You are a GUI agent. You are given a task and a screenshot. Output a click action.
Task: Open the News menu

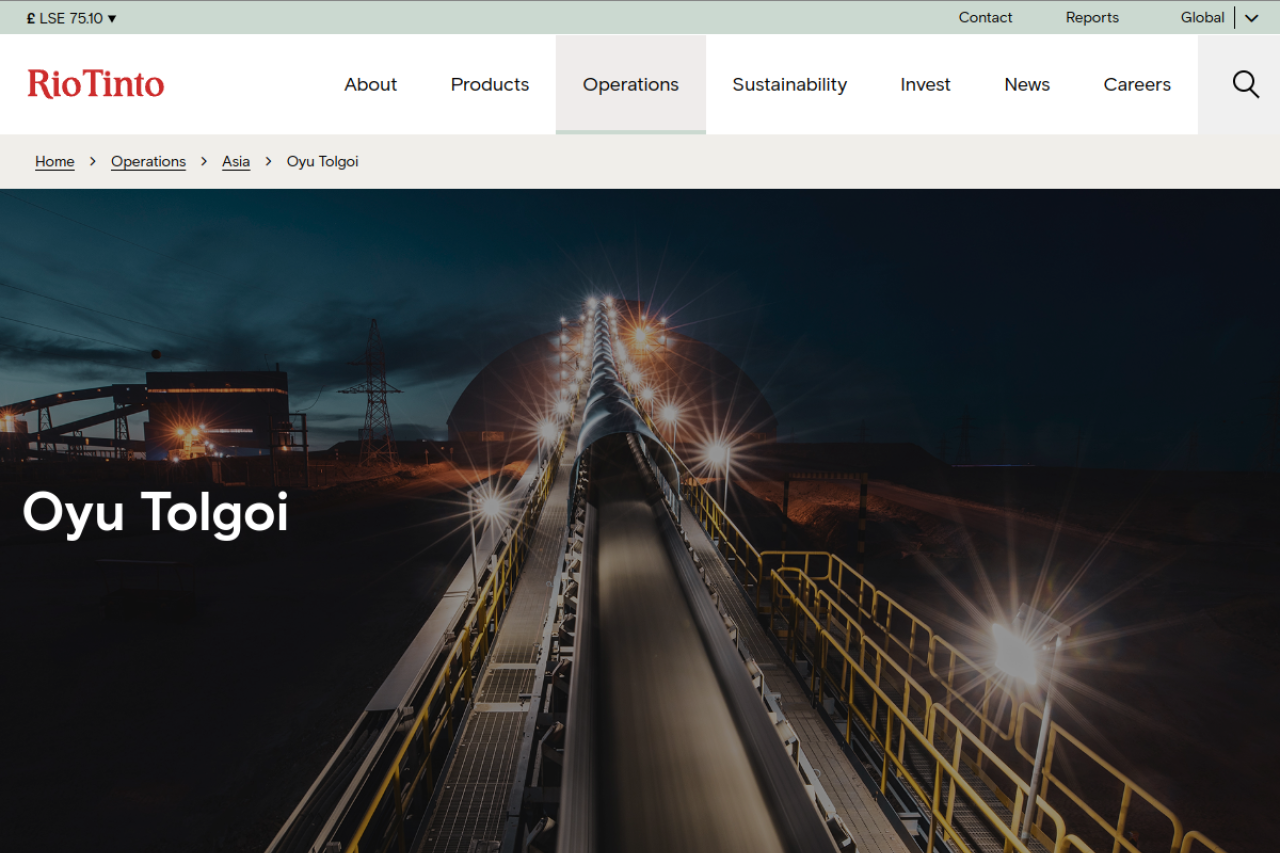(x=1027, y=85)
